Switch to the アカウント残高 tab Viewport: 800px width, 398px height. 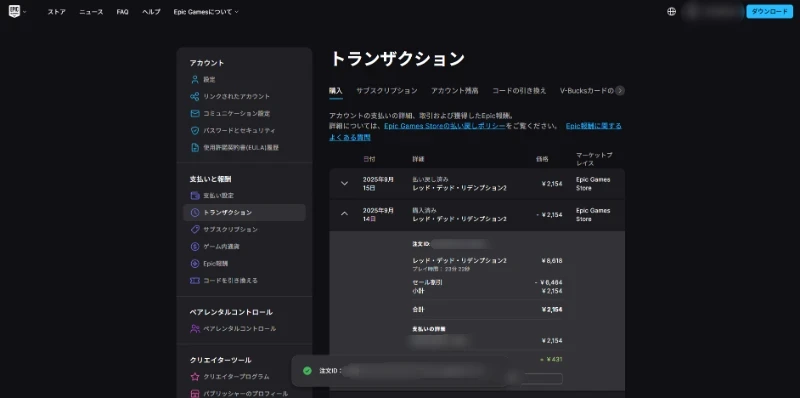pyautogui.click(x=455, y=91)
